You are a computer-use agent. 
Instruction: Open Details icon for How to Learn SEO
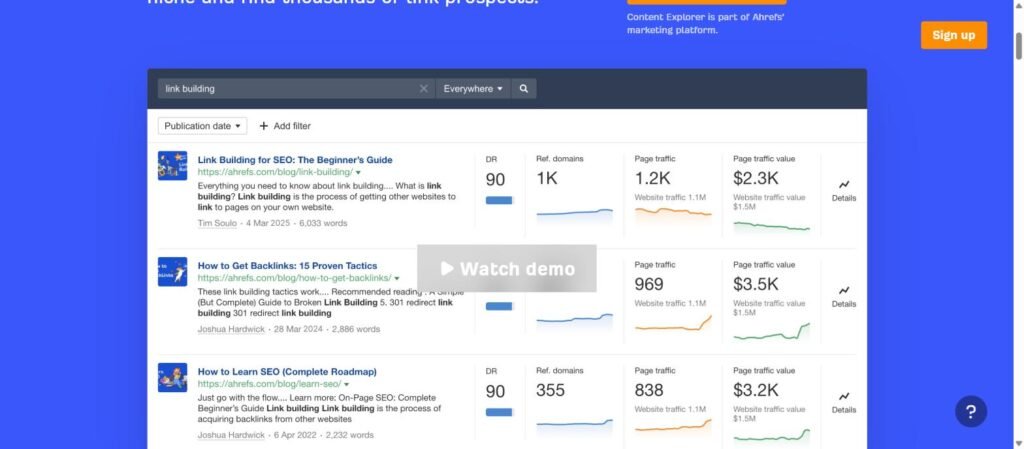[x=844, y=403]
